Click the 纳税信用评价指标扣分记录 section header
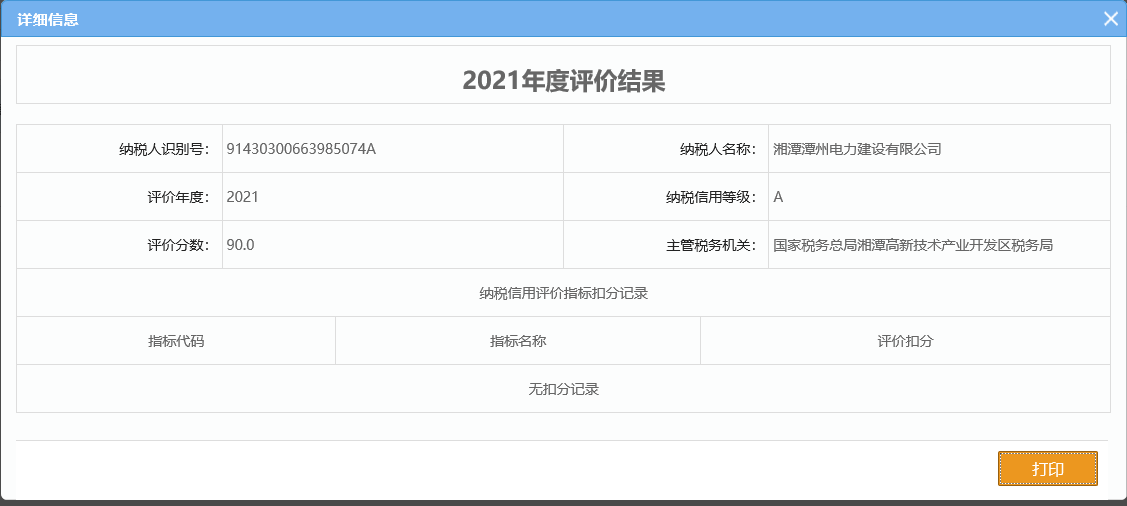 [563, 293]
